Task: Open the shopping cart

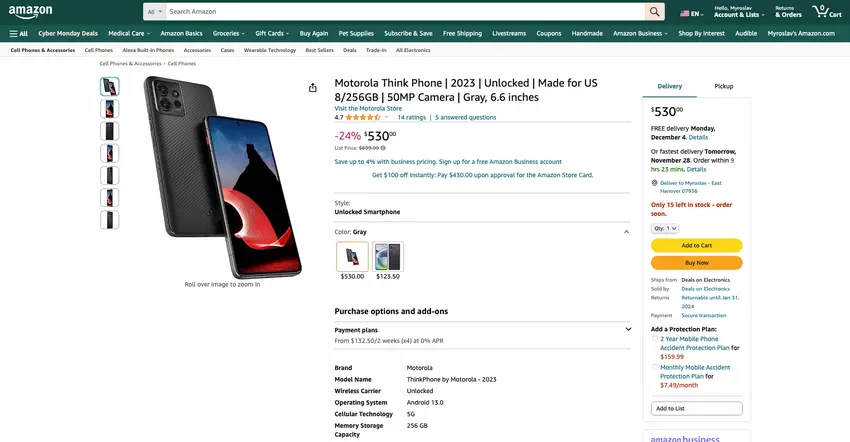Action: pos(828,12)
